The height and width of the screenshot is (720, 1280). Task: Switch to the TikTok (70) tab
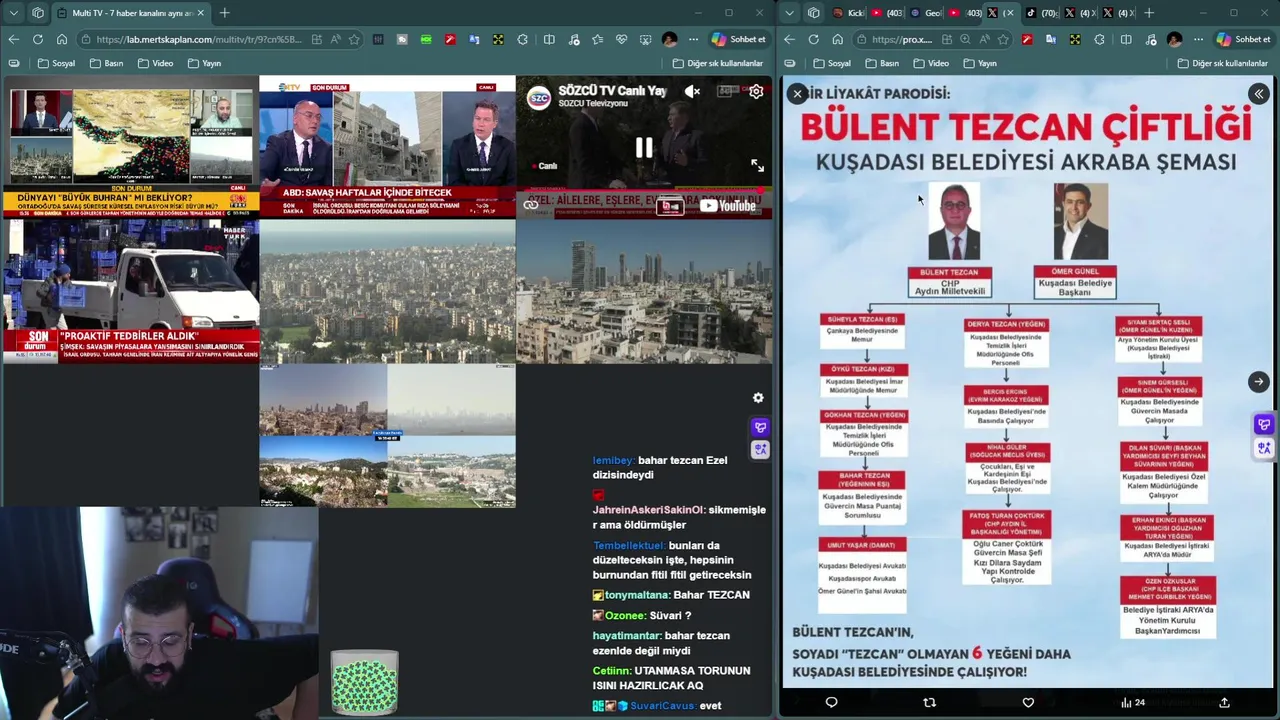point(1041,13)
